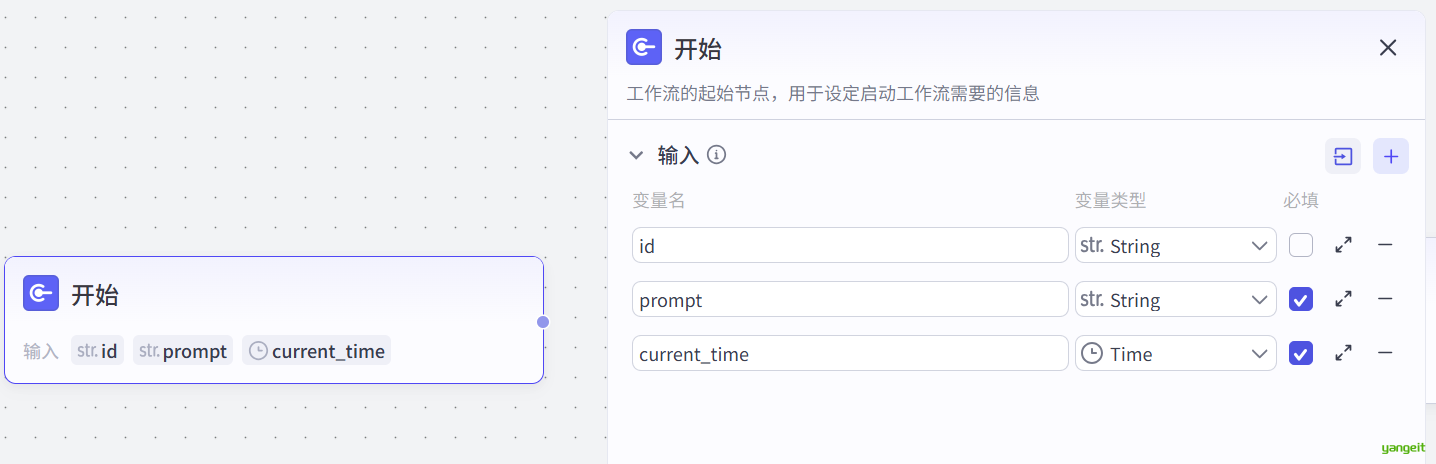Click the id variable name field
Image resolution: width=1436 pixels, height=464 pixels.
click(850, 245)
